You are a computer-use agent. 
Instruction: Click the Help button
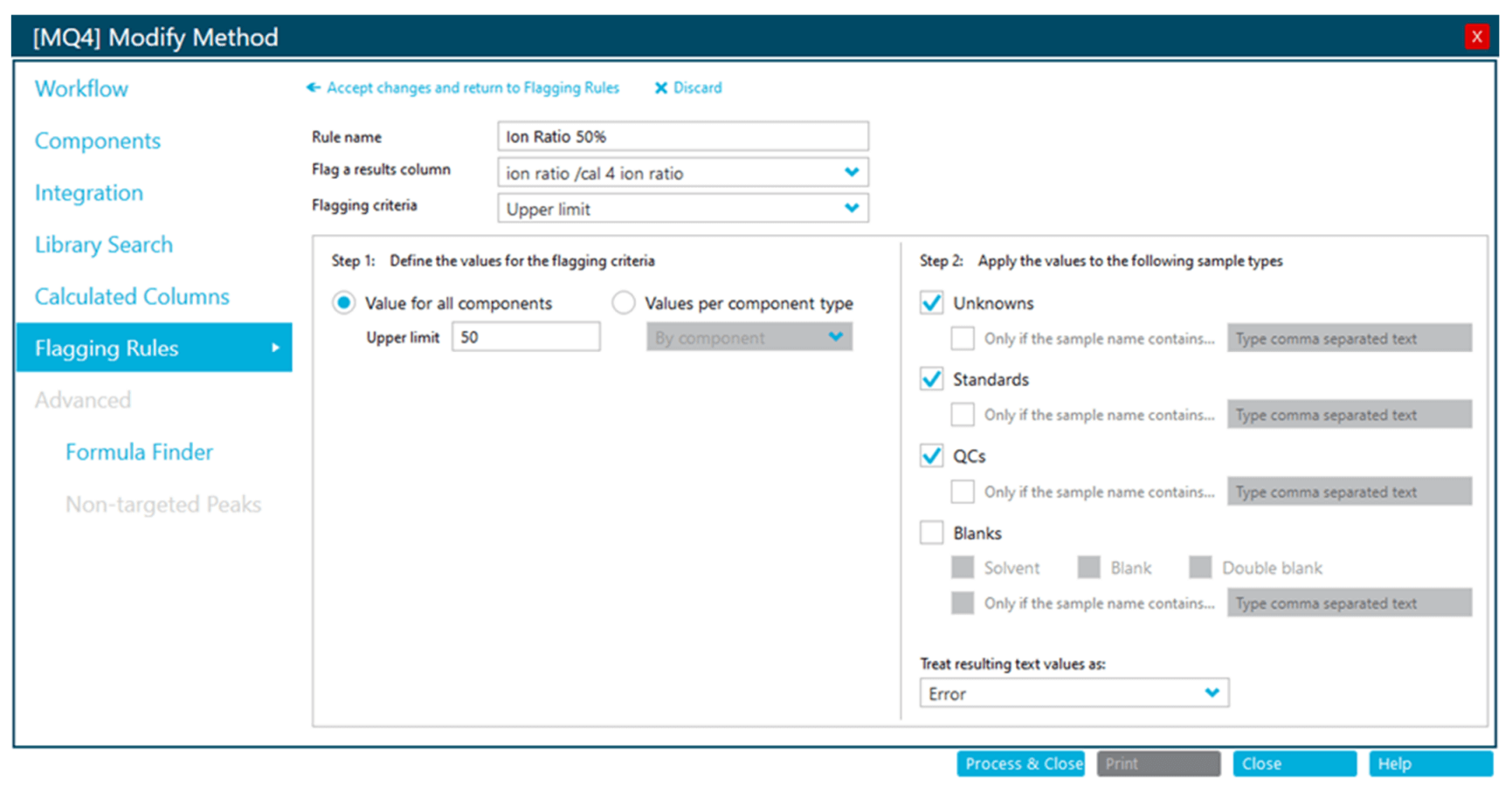coord(1430,763)
